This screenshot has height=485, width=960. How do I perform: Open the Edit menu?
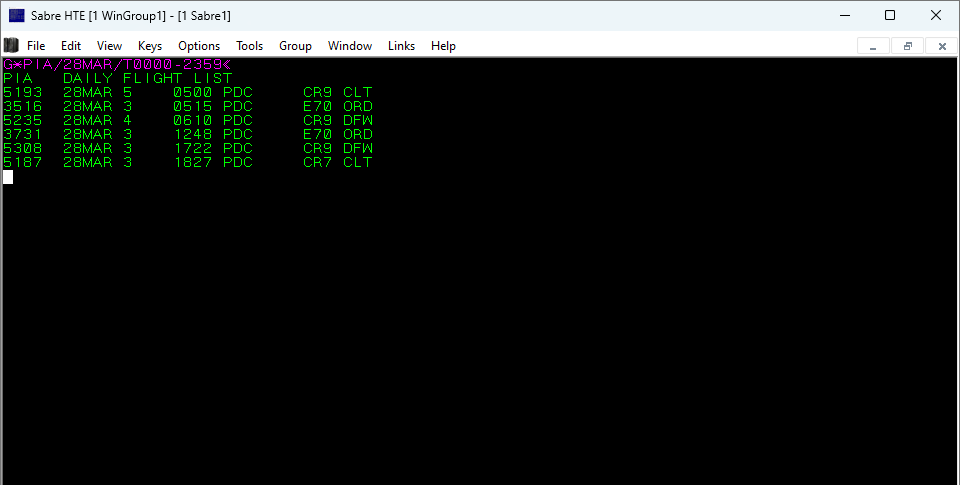pos(71,46)
